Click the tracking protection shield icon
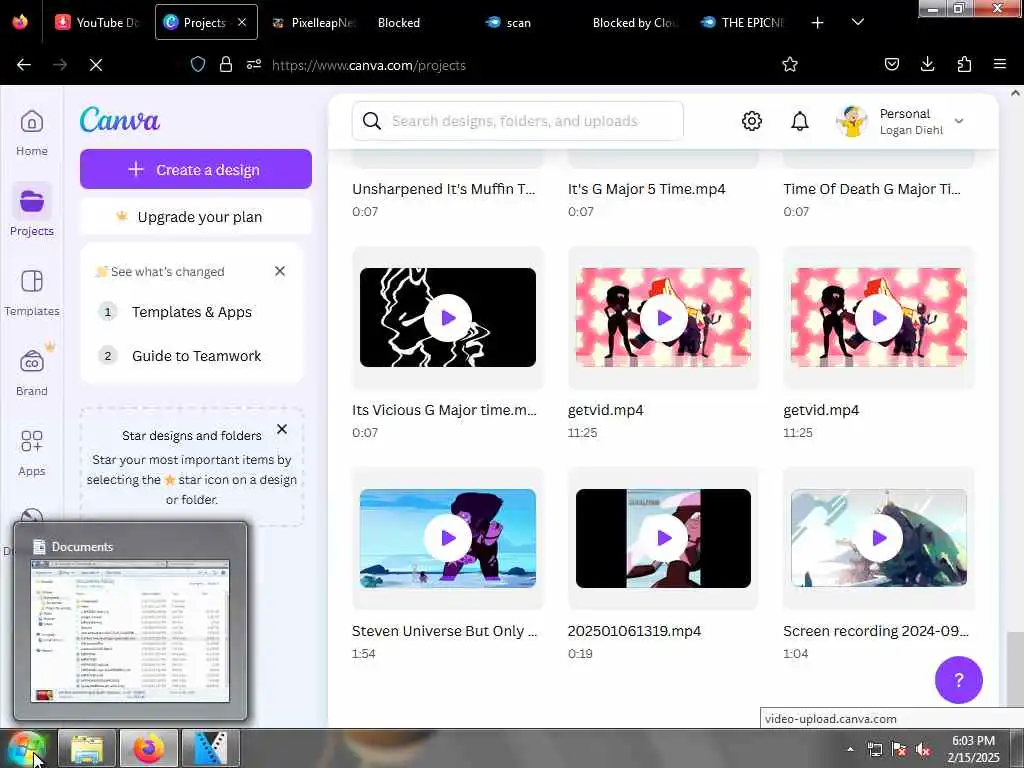The width and height of the screenshot is (1024, 768). pos(198,64)
